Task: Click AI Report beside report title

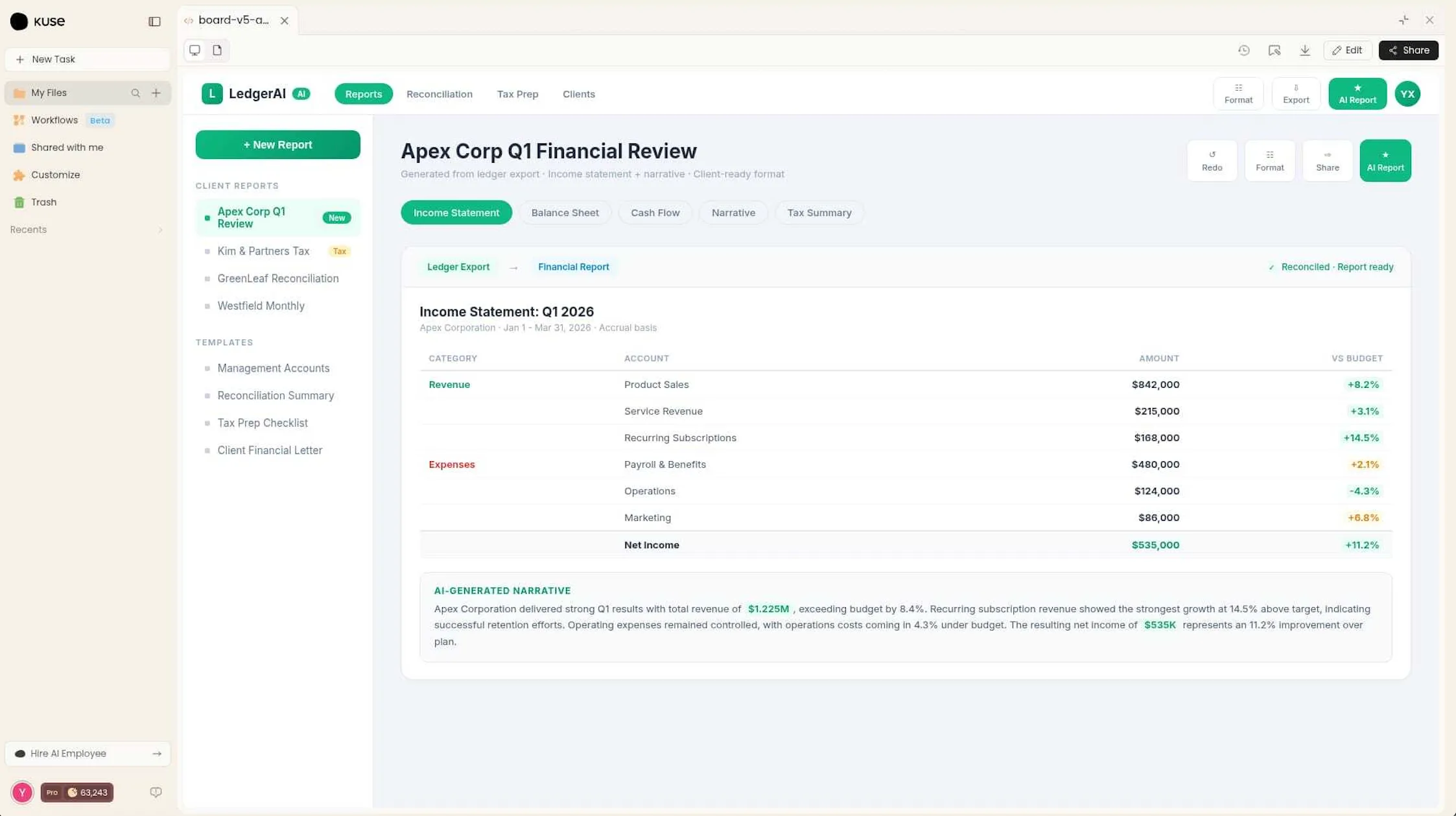Action: (1385, 161)
